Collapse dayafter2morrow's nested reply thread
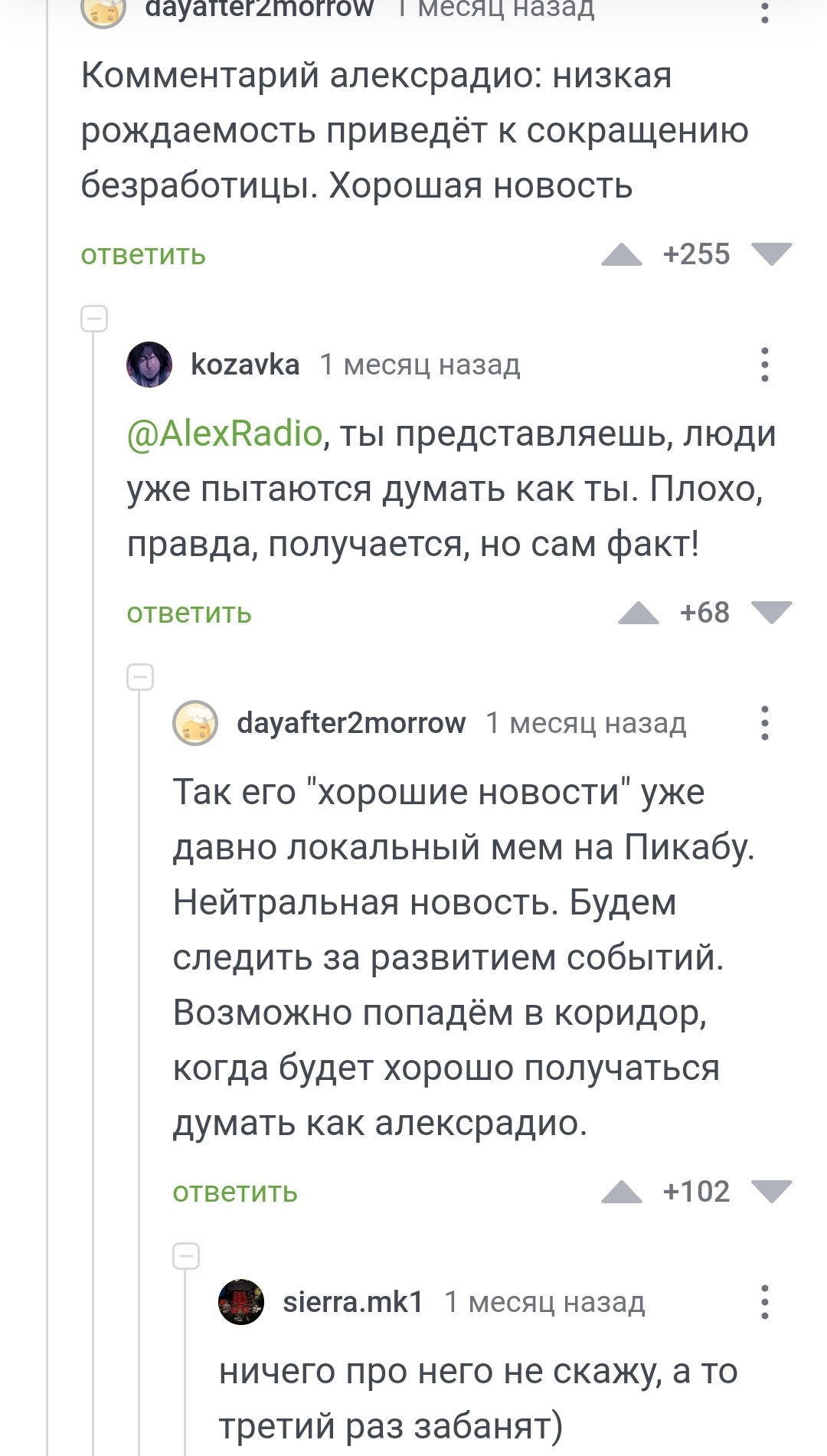 tap(140, 677)
